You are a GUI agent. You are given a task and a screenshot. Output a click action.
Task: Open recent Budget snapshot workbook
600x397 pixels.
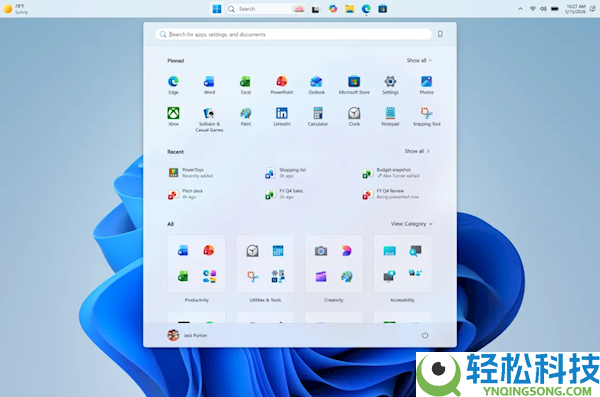tap(391, 173)
